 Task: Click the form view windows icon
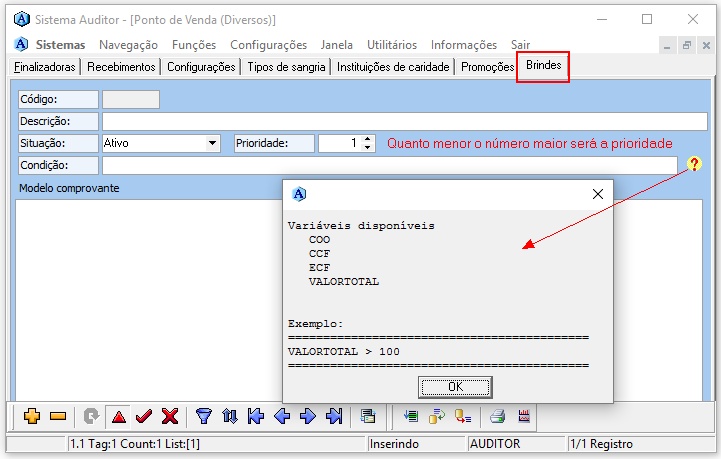click(367, 416)
